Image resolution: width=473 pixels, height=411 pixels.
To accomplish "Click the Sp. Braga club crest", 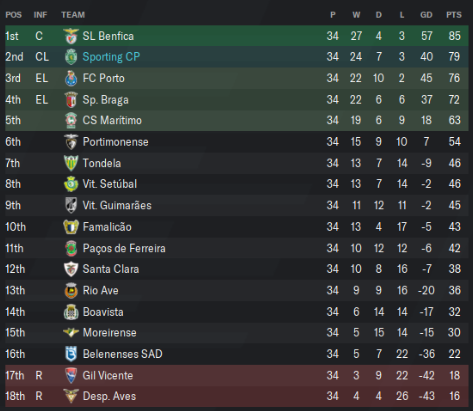I will (71, 100).
